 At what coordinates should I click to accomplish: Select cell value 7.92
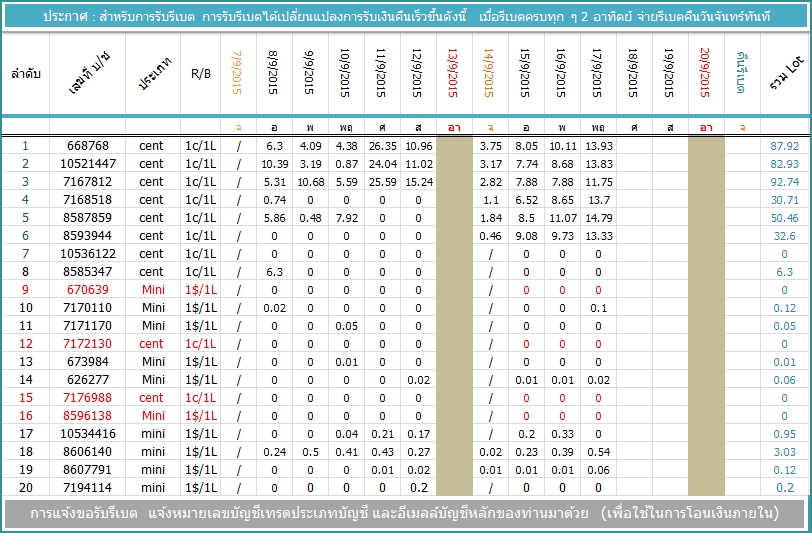click(346, 218)
